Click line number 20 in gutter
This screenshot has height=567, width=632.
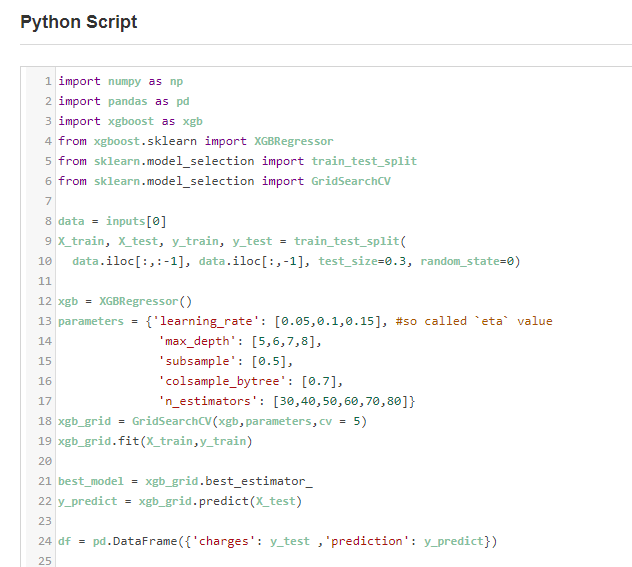(45, 461)
